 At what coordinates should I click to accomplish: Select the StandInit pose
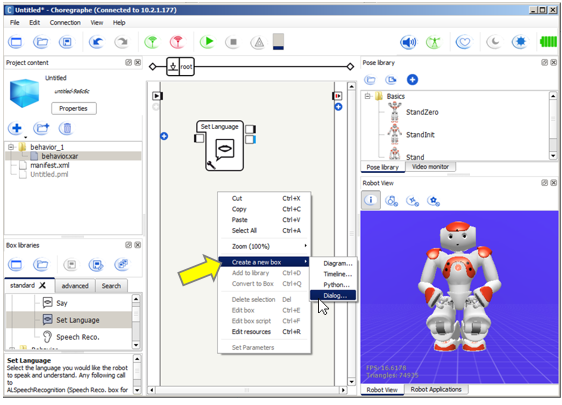(420, 135)
